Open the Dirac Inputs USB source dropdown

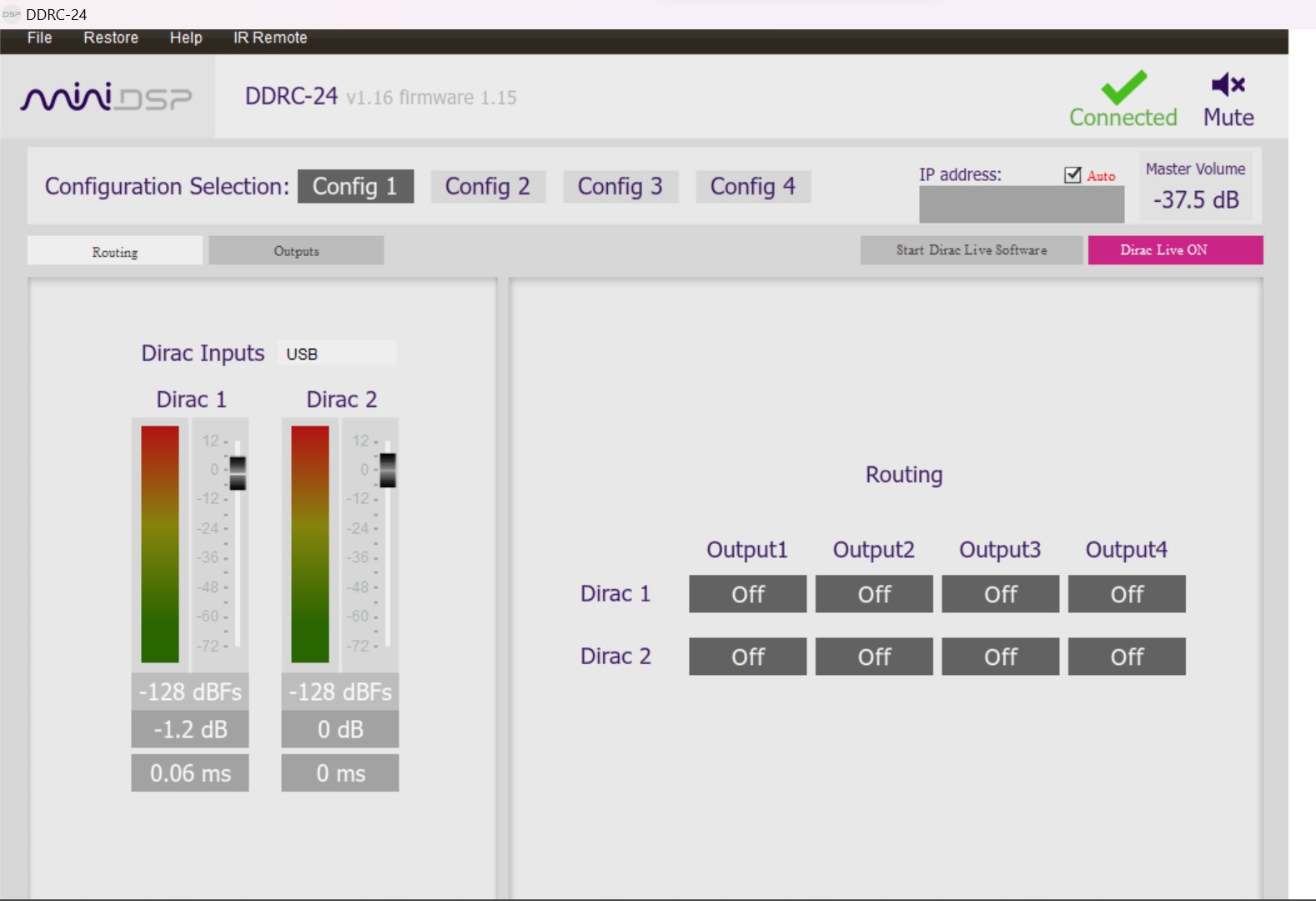click(337, 354)
